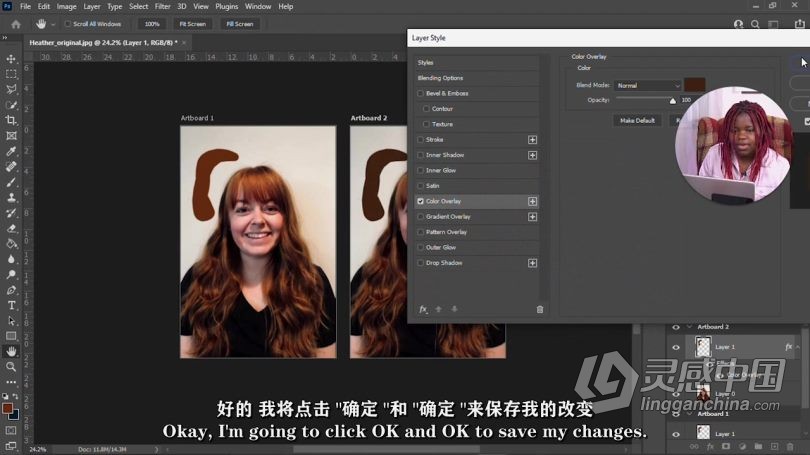Open the Image menu
810x455 pixels.
(x=66, y=7)
